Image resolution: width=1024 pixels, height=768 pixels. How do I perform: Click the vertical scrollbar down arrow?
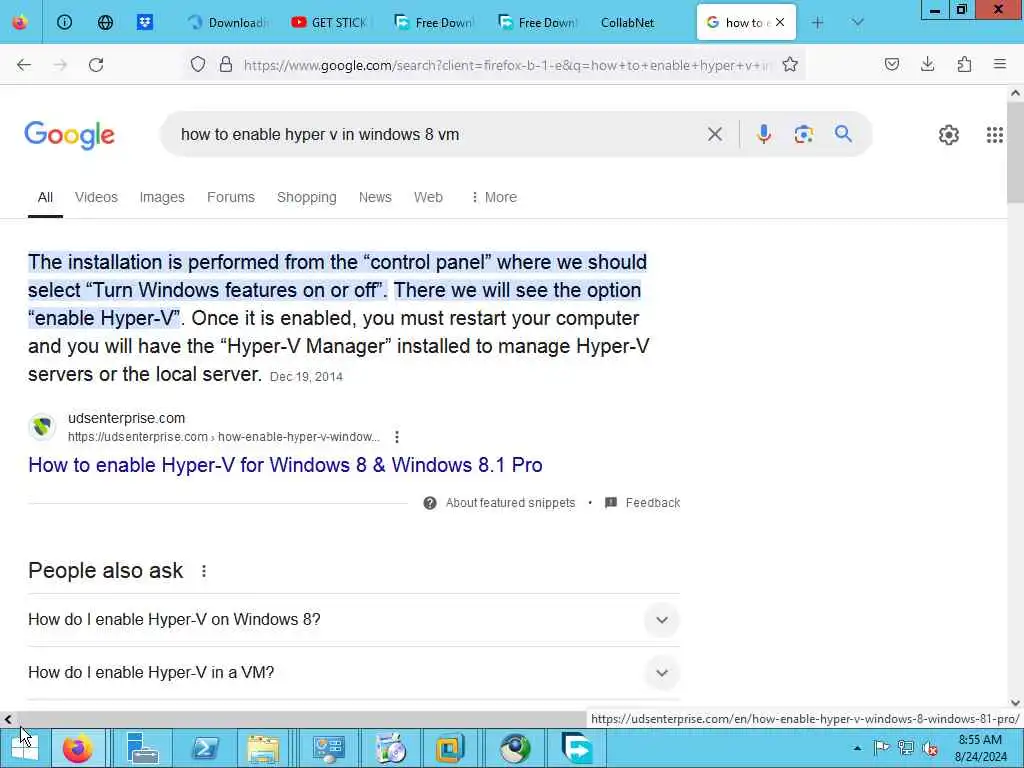pos(1015,703)
